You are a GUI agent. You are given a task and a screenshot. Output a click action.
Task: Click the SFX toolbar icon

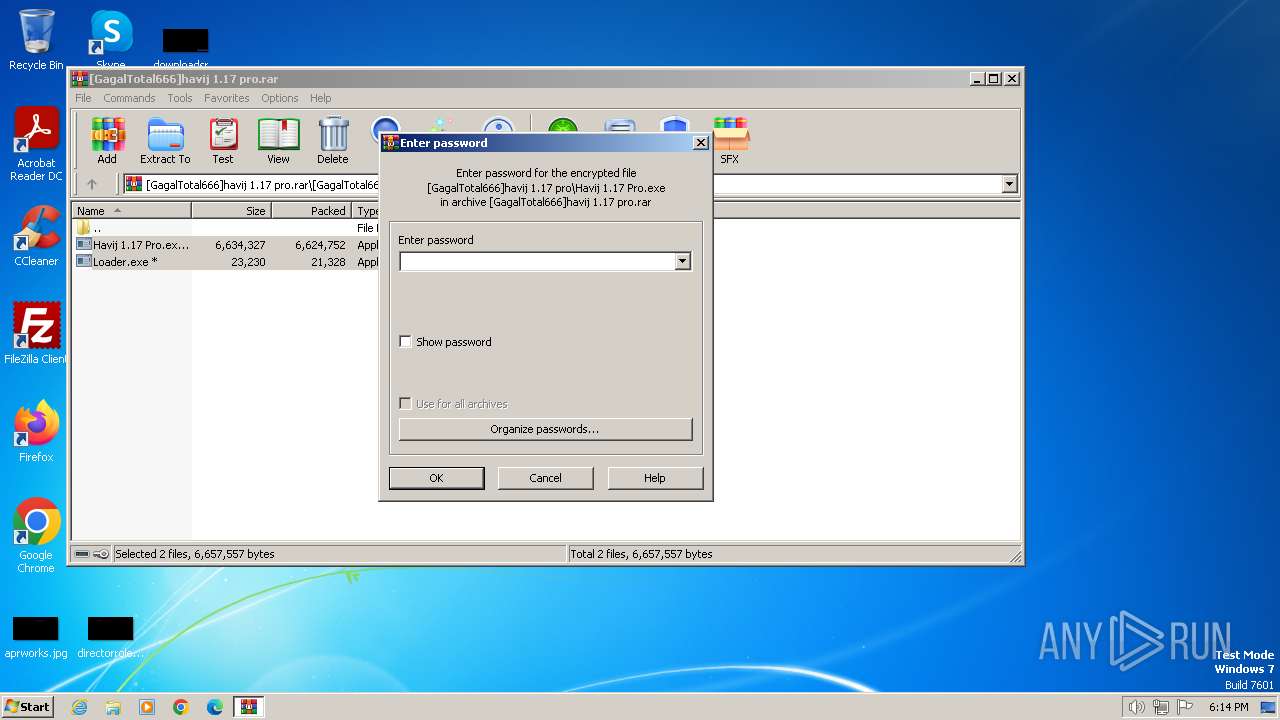coord(730,141)
